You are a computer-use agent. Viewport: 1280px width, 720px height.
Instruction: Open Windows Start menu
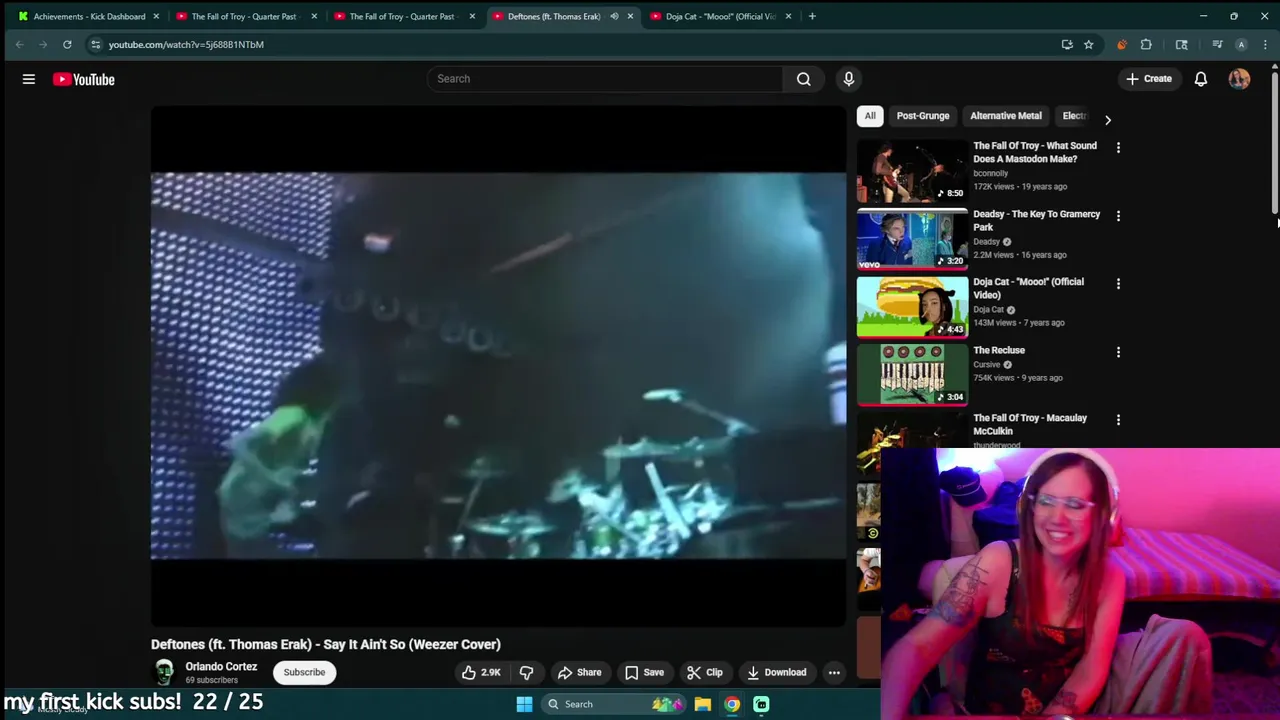[524, 704]
